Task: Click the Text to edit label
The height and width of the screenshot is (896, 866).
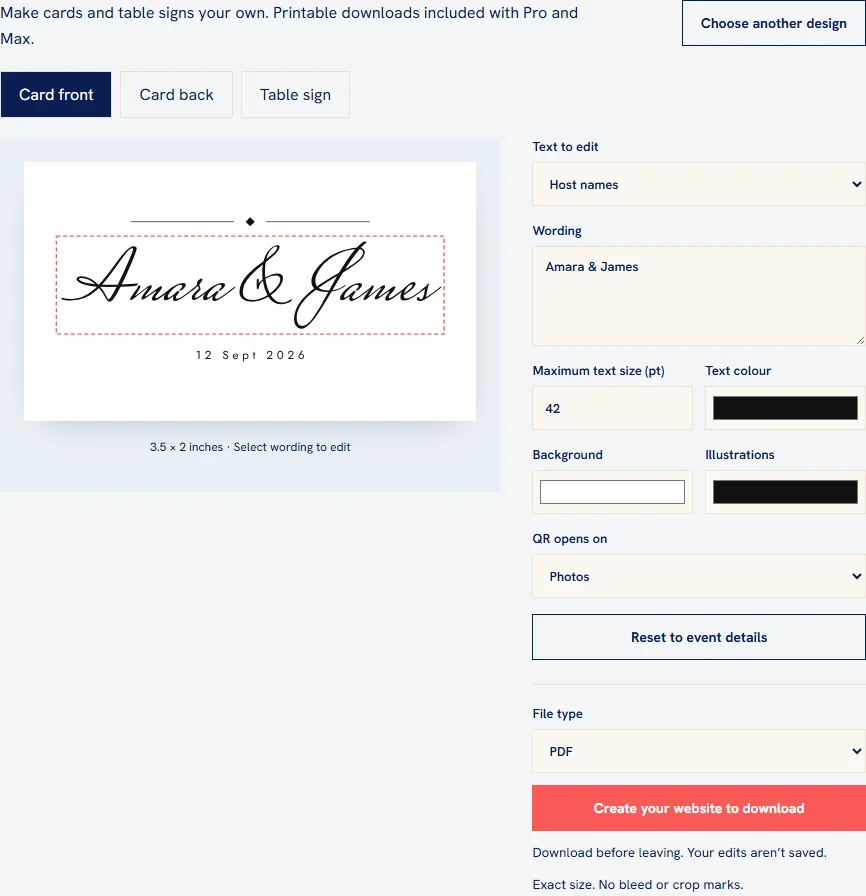Action: pyautogui.click(x=565, y=147)
